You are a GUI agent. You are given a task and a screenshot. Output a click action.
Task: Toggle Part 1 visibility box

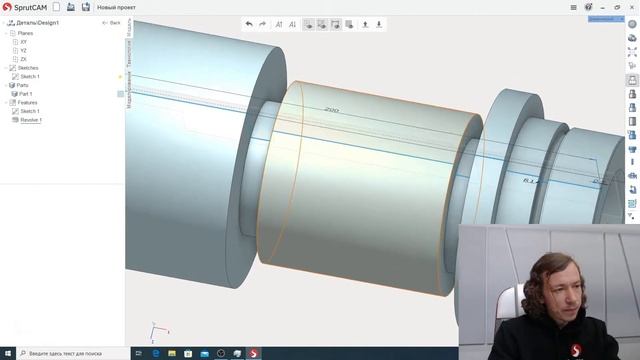pos(120,94)
